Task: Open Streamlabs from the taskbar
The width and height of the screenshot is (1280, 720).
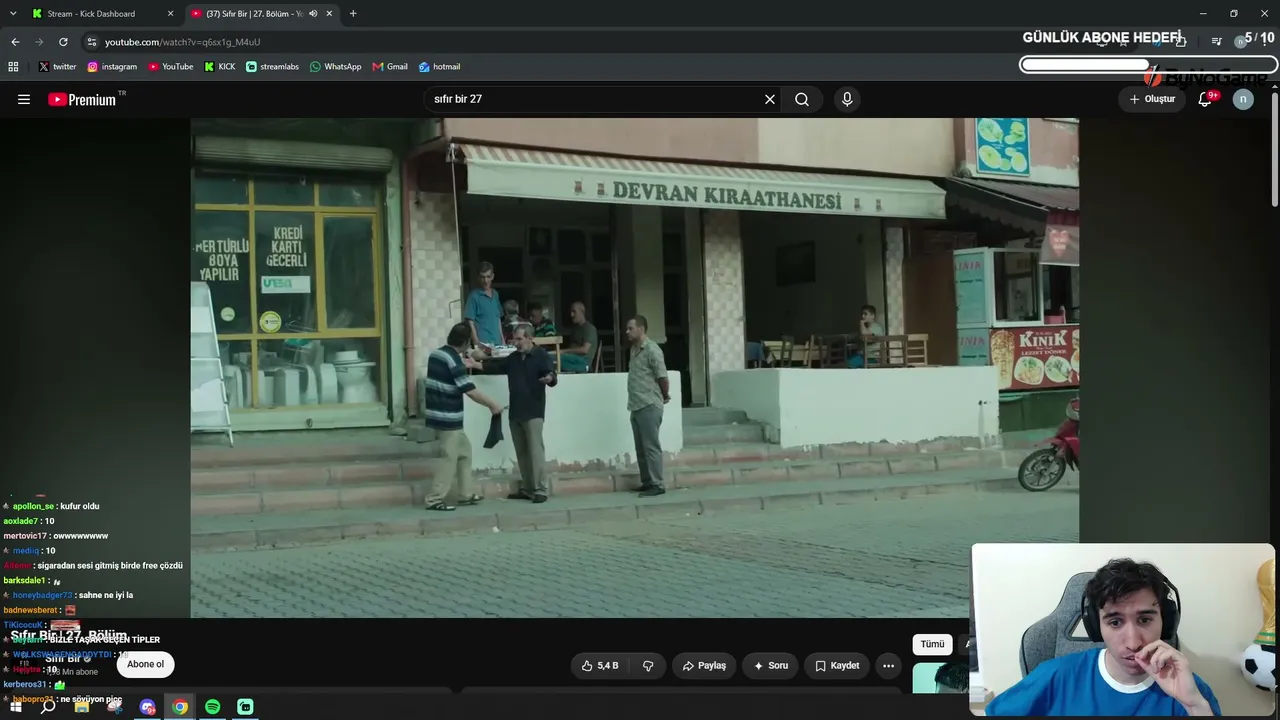Action: (x=245, y=707)
